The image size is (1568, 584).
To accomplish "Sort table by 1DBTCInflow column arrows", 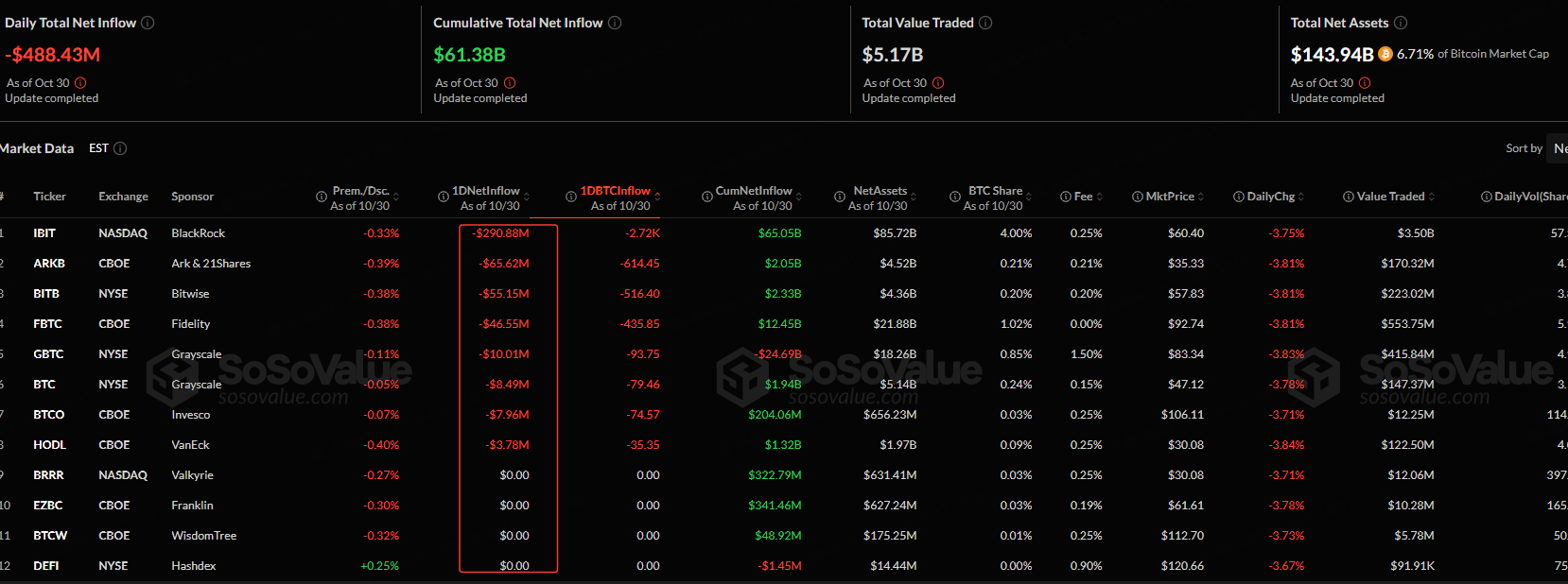I will coord(657,197).
